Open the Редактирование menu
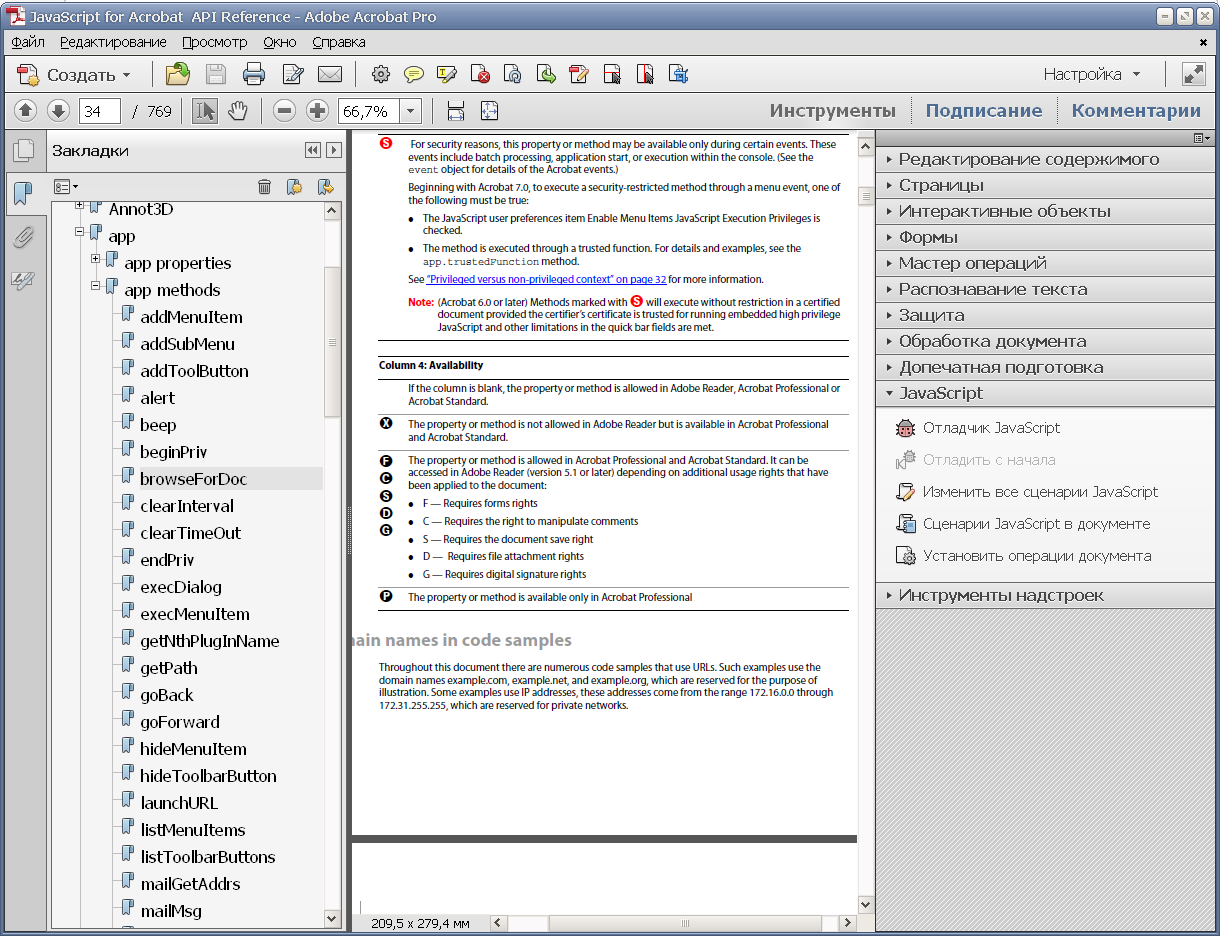 pyautogui.click(x=113, y=42)
